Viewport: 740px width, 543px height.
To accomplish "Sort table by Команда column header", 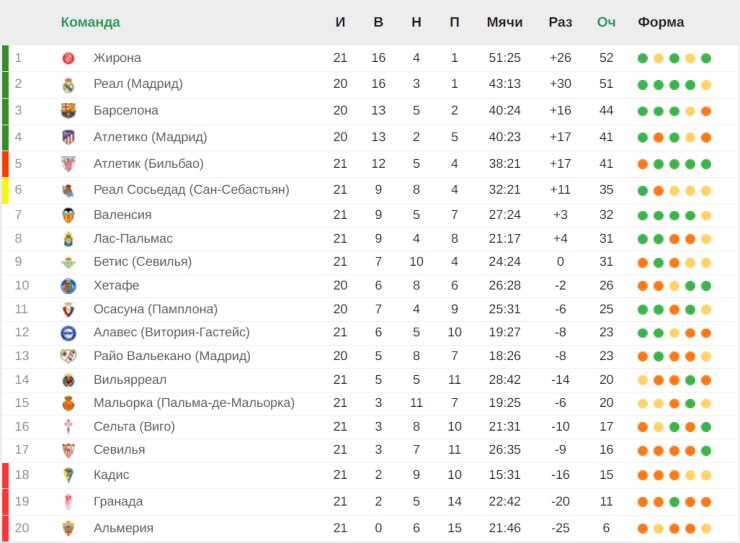I will click(x=90, y=22).
